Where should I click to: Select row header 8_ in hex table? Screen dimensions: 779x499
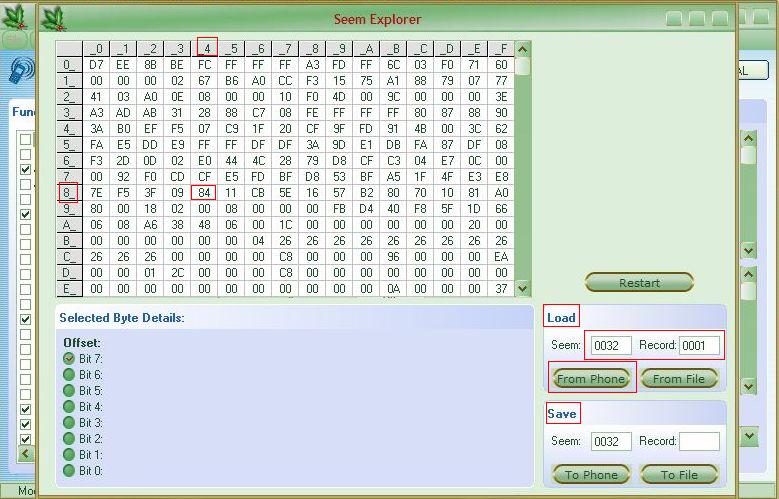coord(68,193)
